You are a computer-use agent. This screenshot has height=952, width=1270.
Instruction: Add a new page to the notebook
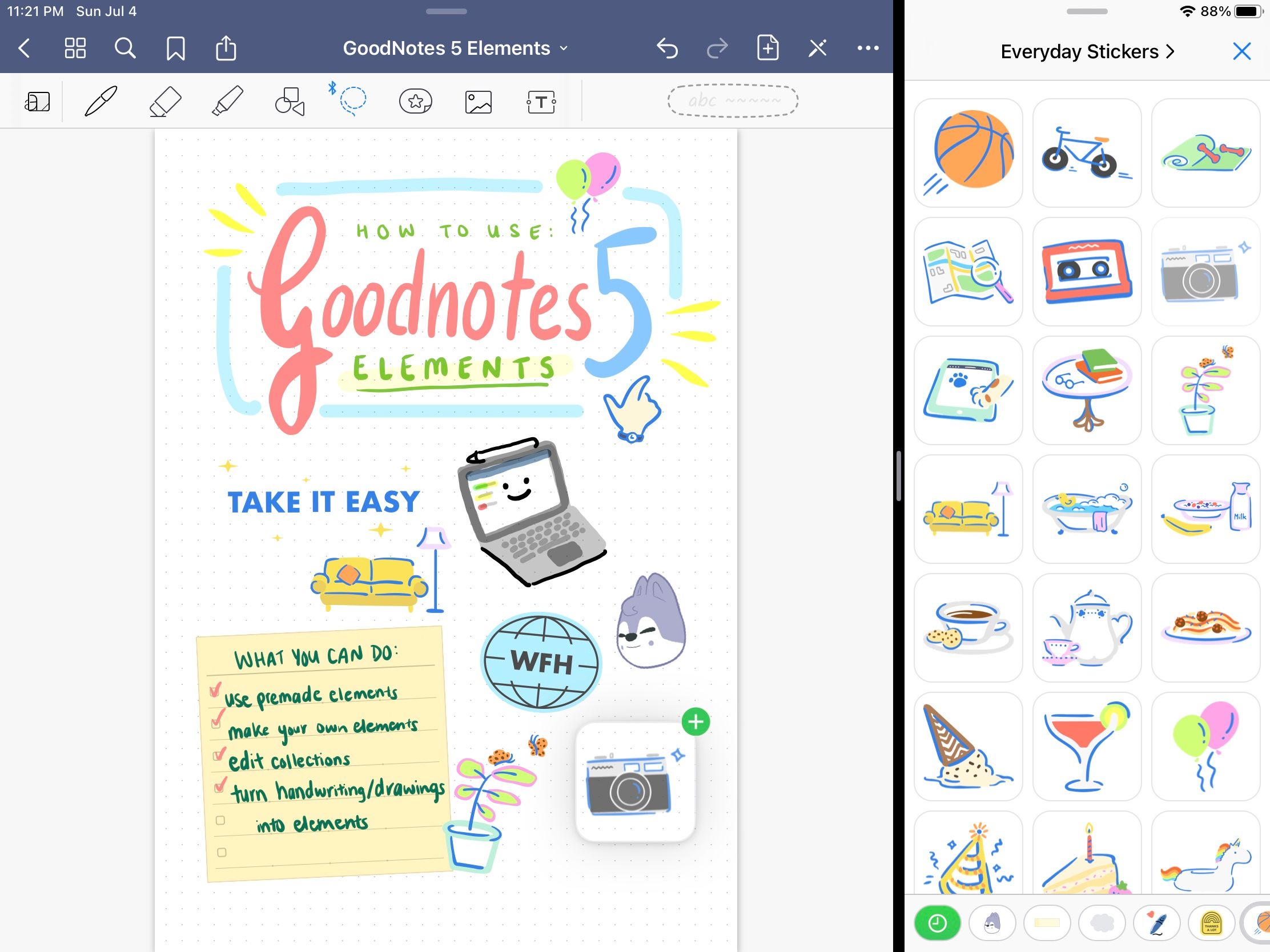click(x=767, y=48)
